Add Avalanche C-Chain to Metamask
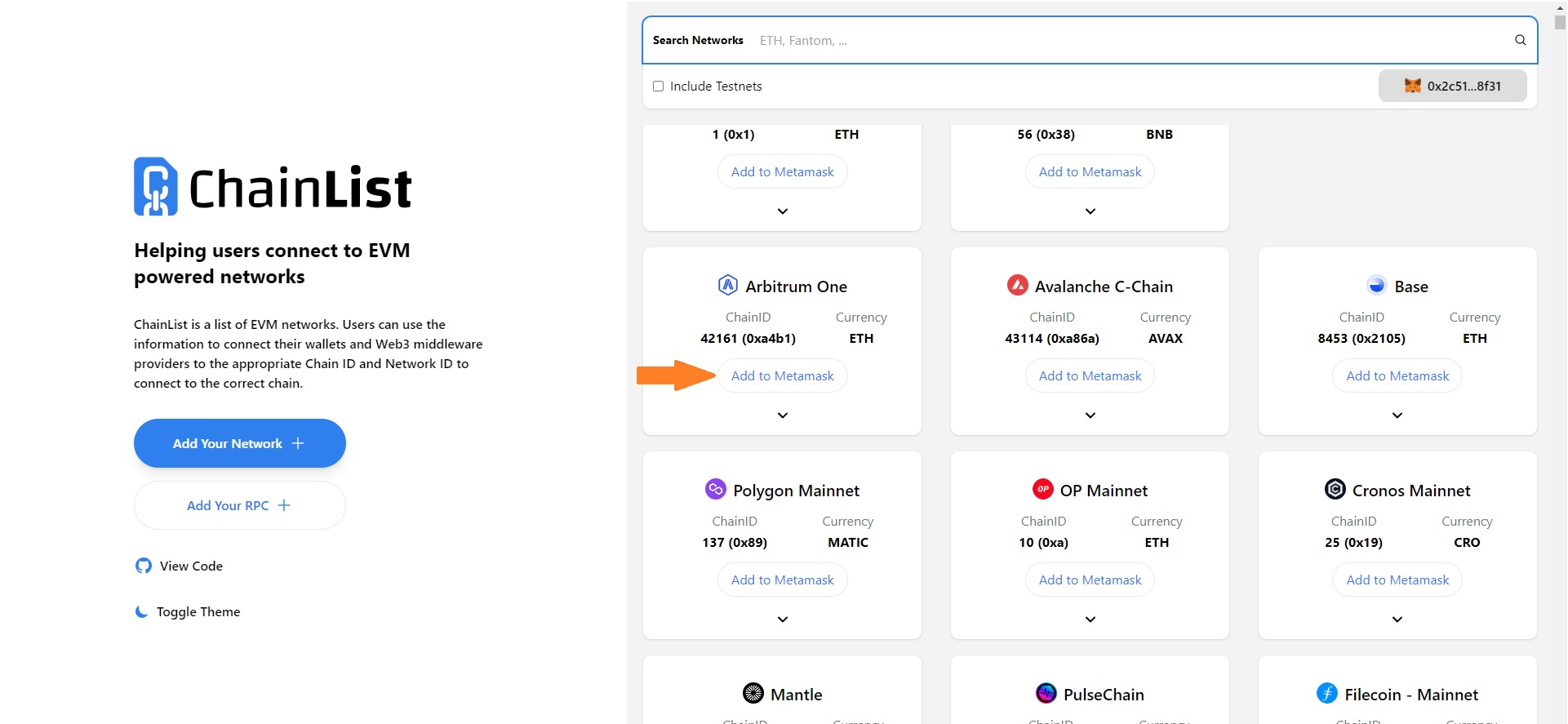The width and height of the screenshot is (1568, 724). coord(1090,375)
